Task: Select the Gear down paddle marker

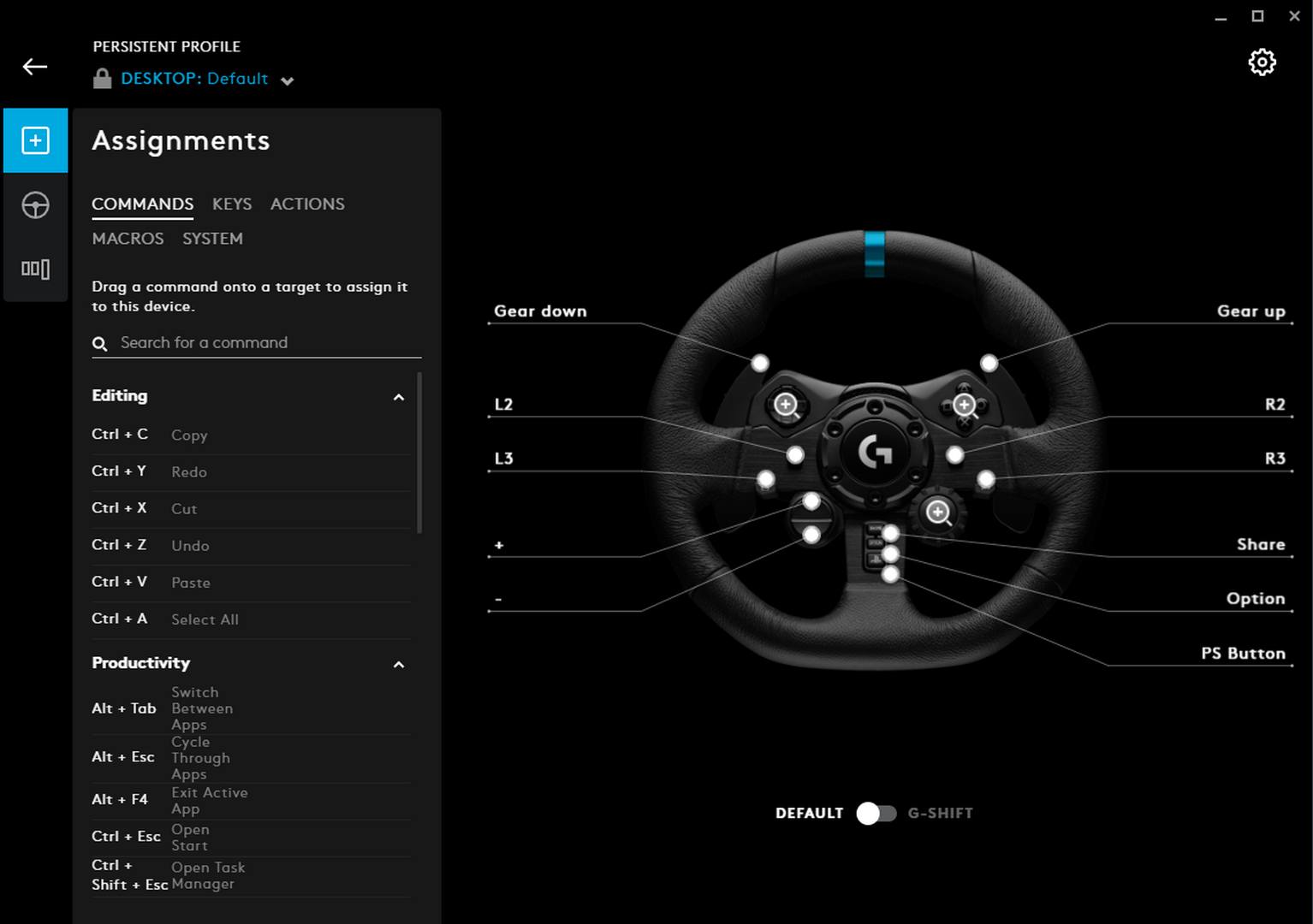Action: 760,364
